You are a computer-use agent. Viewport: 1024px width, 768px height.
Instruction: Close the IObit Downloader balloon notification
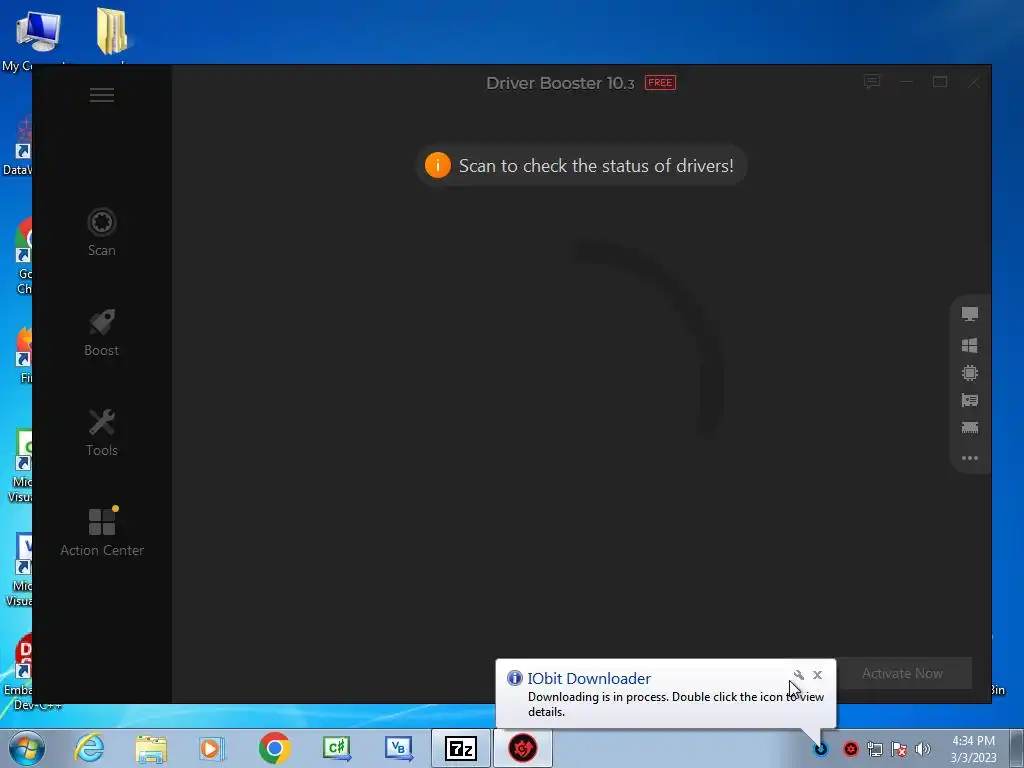[818, 675]
